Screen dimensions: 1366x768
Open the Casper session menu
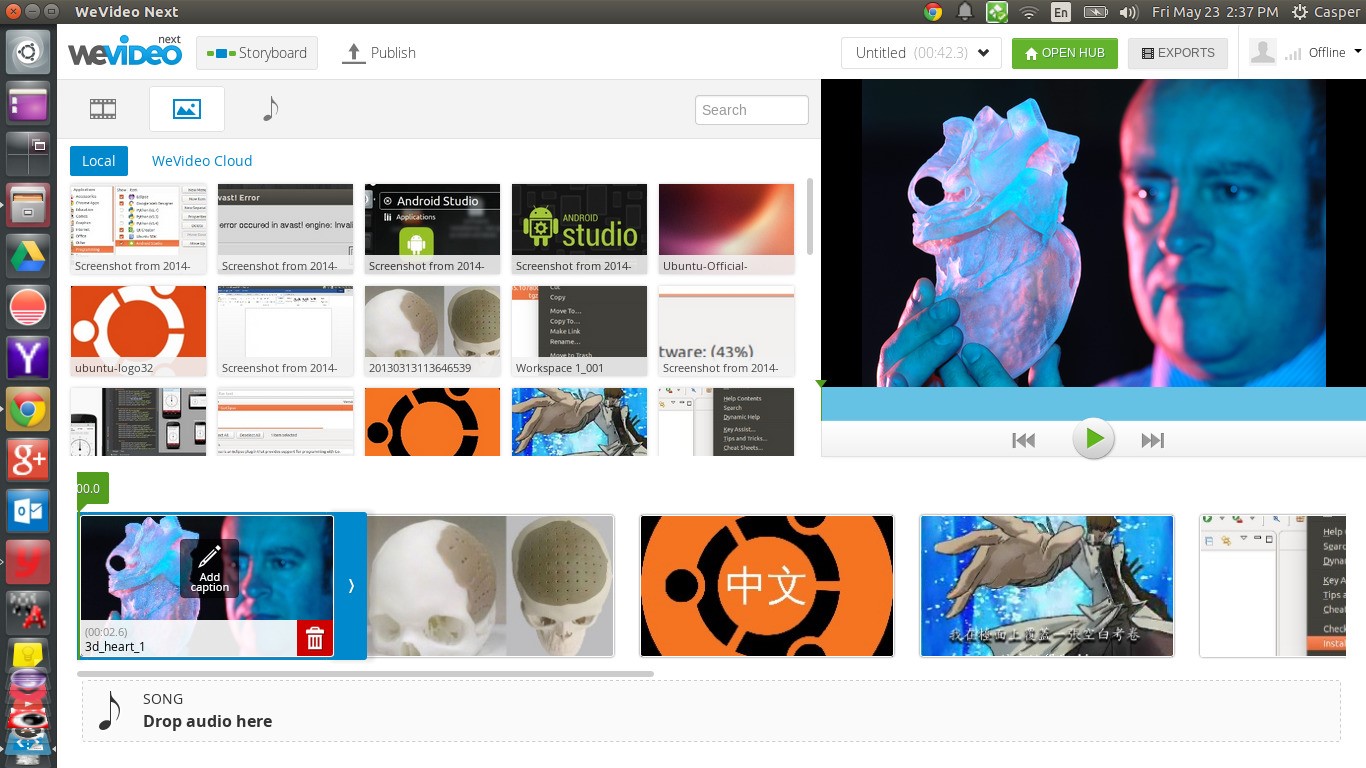(1326, 12)
